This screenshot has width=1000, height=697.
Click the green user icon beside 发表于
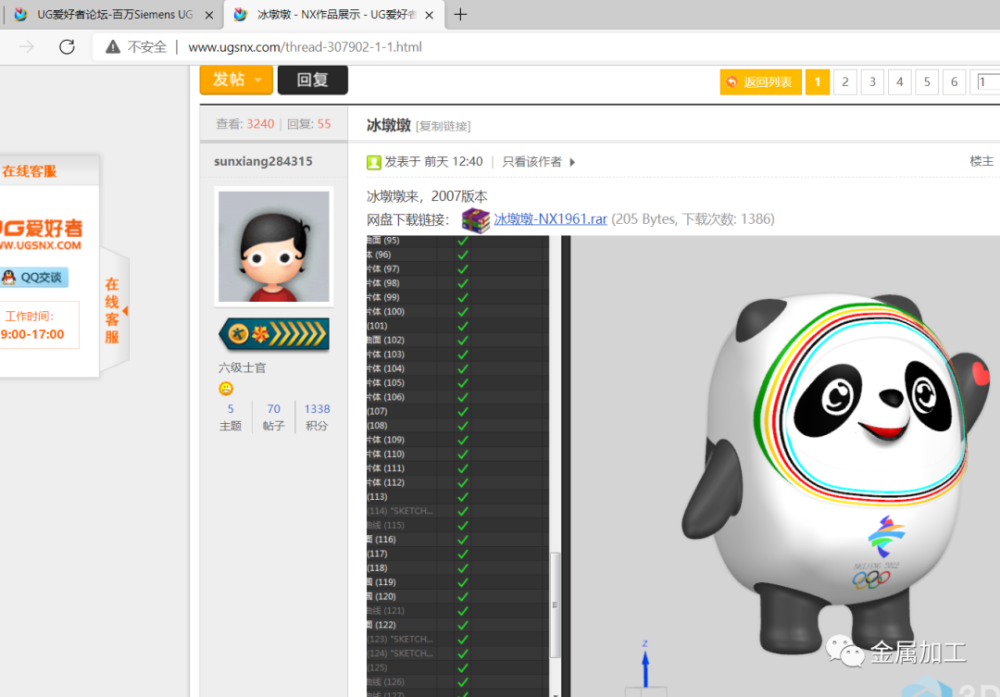click(x=374, y=162)
